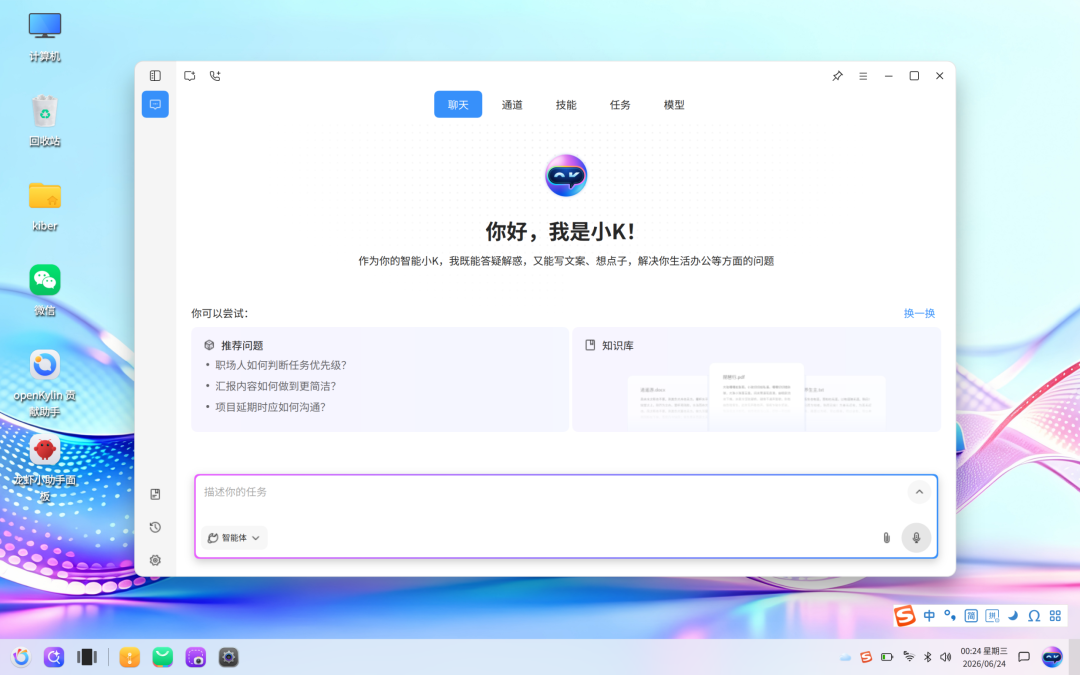
Task: Open the search app in taskbar
Action: (x=54, y=657)
